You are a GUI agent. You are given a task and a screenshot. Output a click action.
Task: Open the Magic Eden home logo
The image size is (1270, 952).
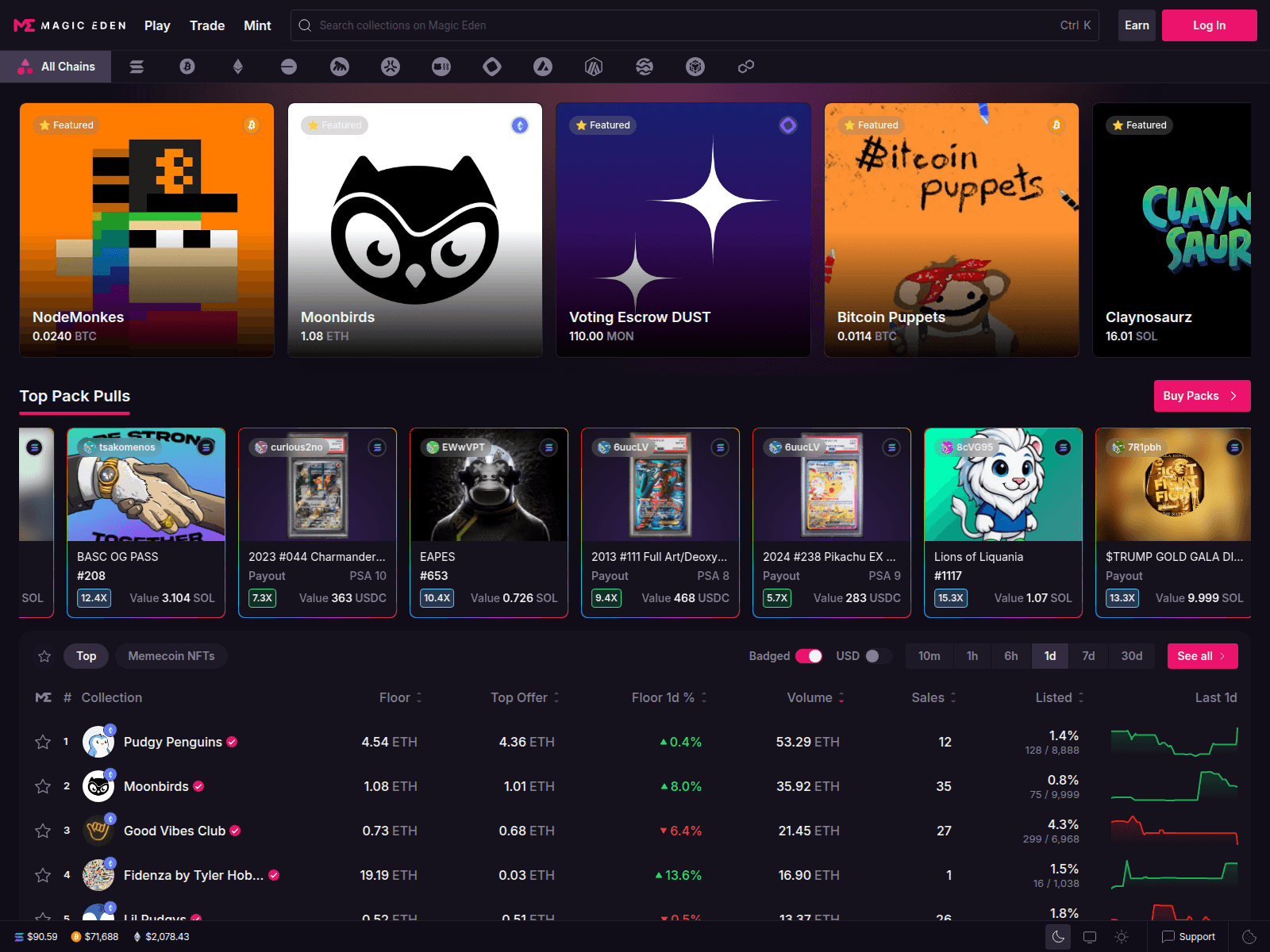point(70,25)
